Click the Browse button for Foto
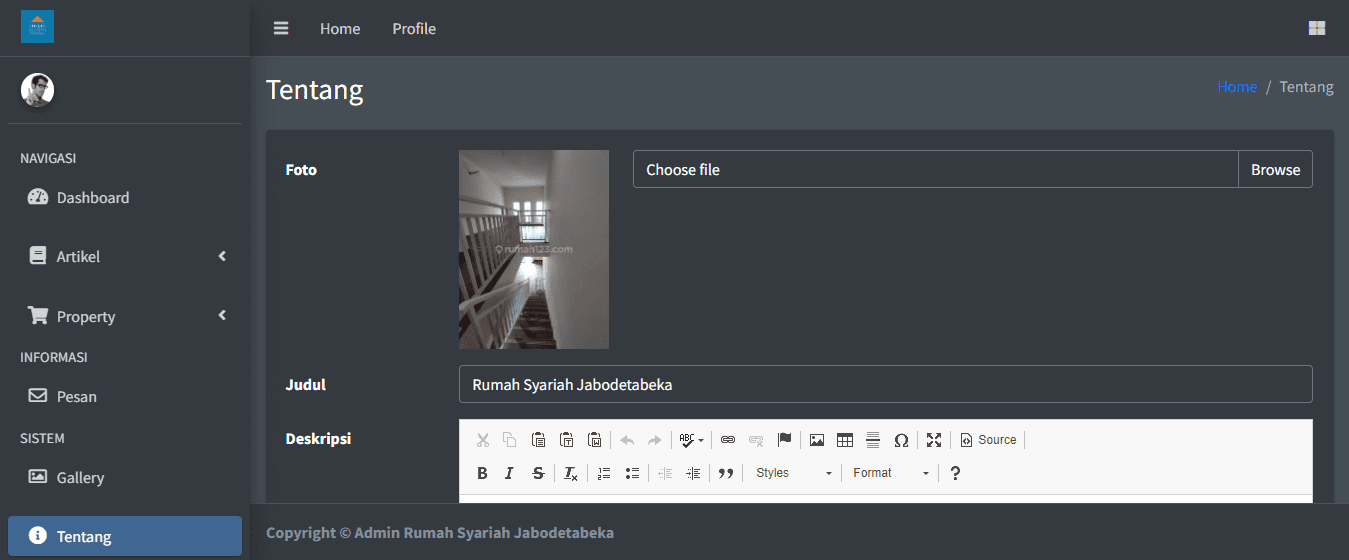Screen dimensions: 1349x560 (x=1275, y=170)
